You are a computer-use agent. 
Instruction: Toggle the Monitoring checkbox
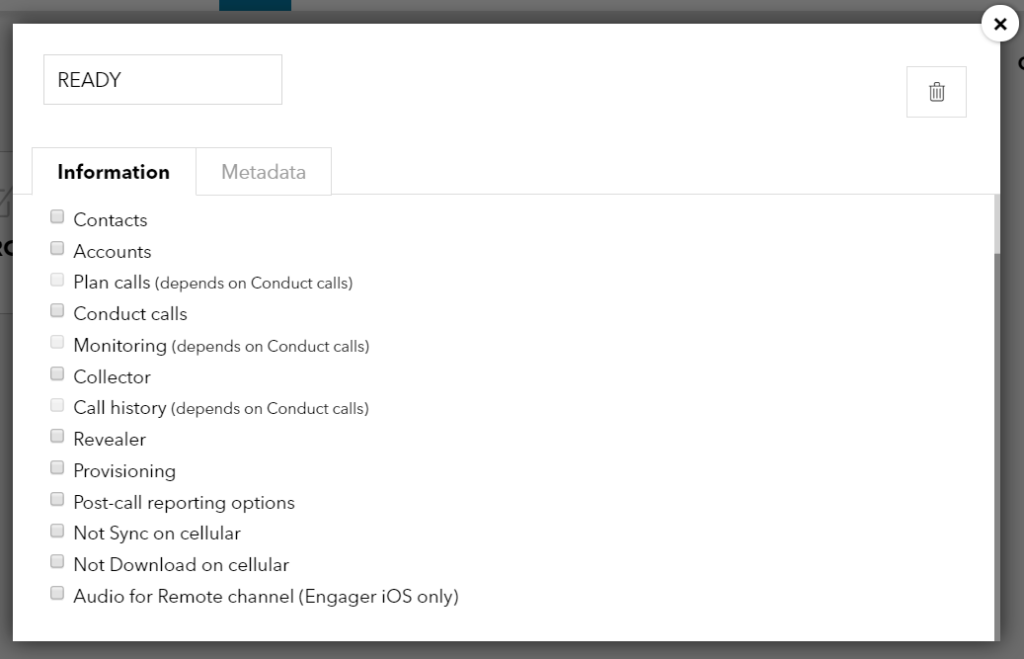coord(57,343)
